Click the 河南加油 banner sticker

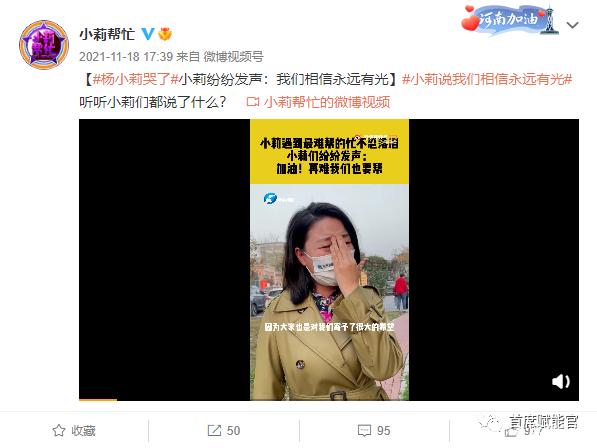(509, 20)
